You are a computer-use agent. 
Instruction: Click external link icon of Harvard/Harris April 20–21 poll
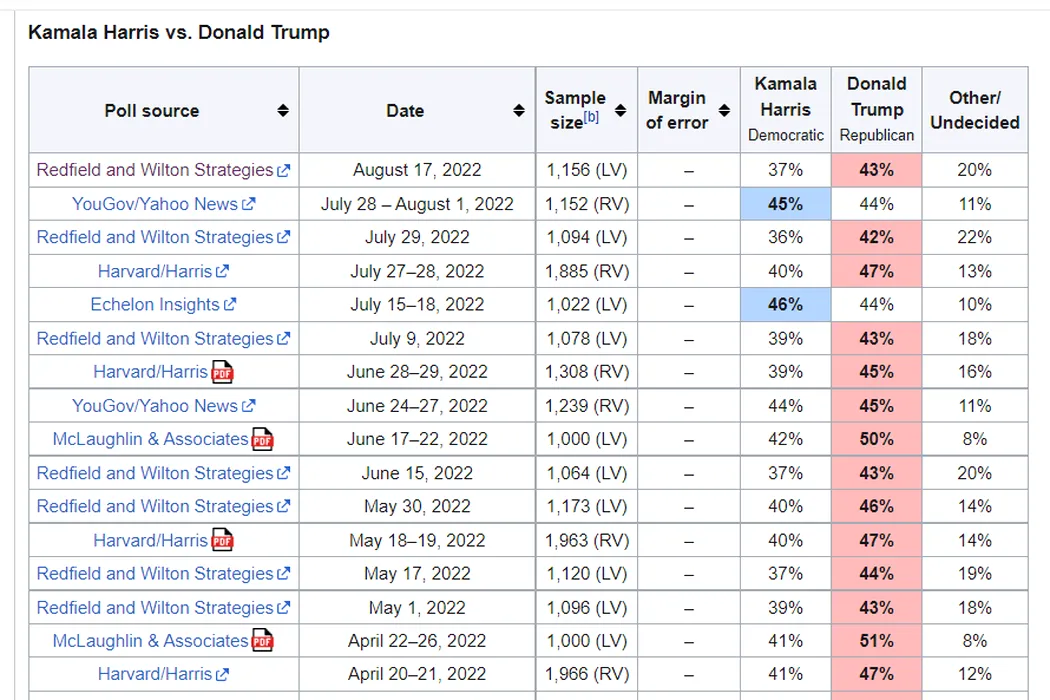click(222, 675)
